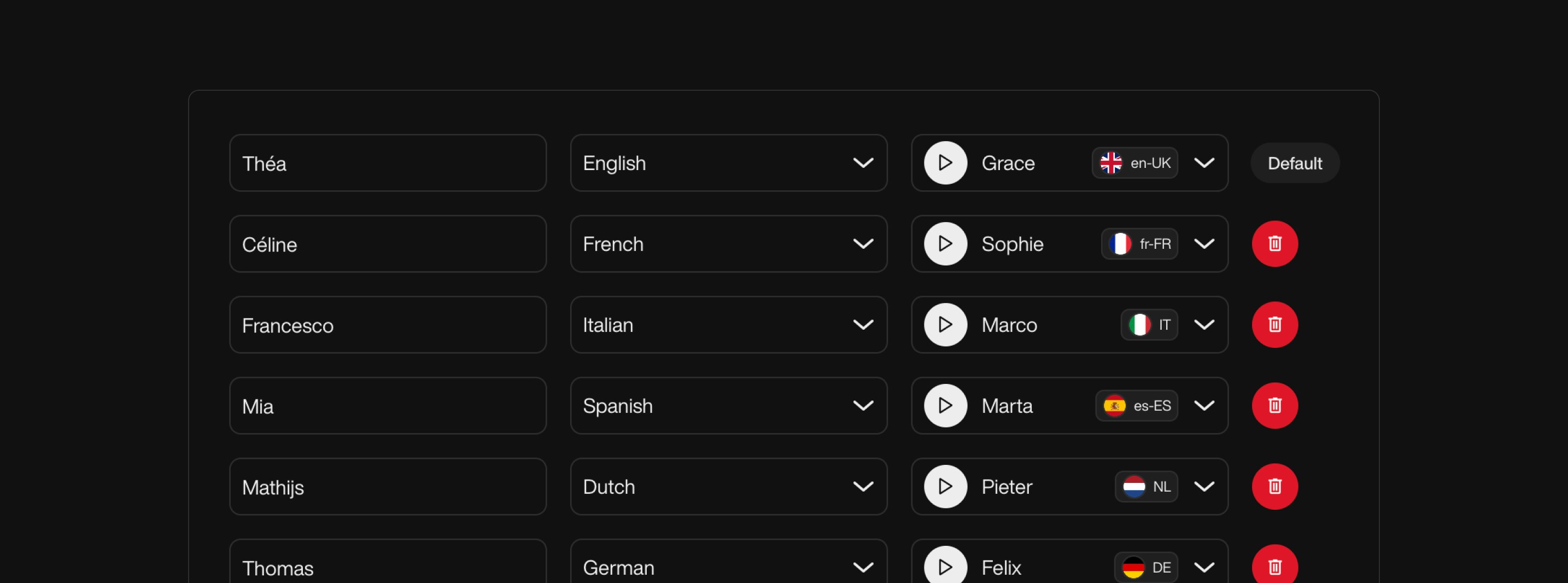Expand the voice selector showing Grace
This screenshot has height=583, width=1568.
[1204, 162]
